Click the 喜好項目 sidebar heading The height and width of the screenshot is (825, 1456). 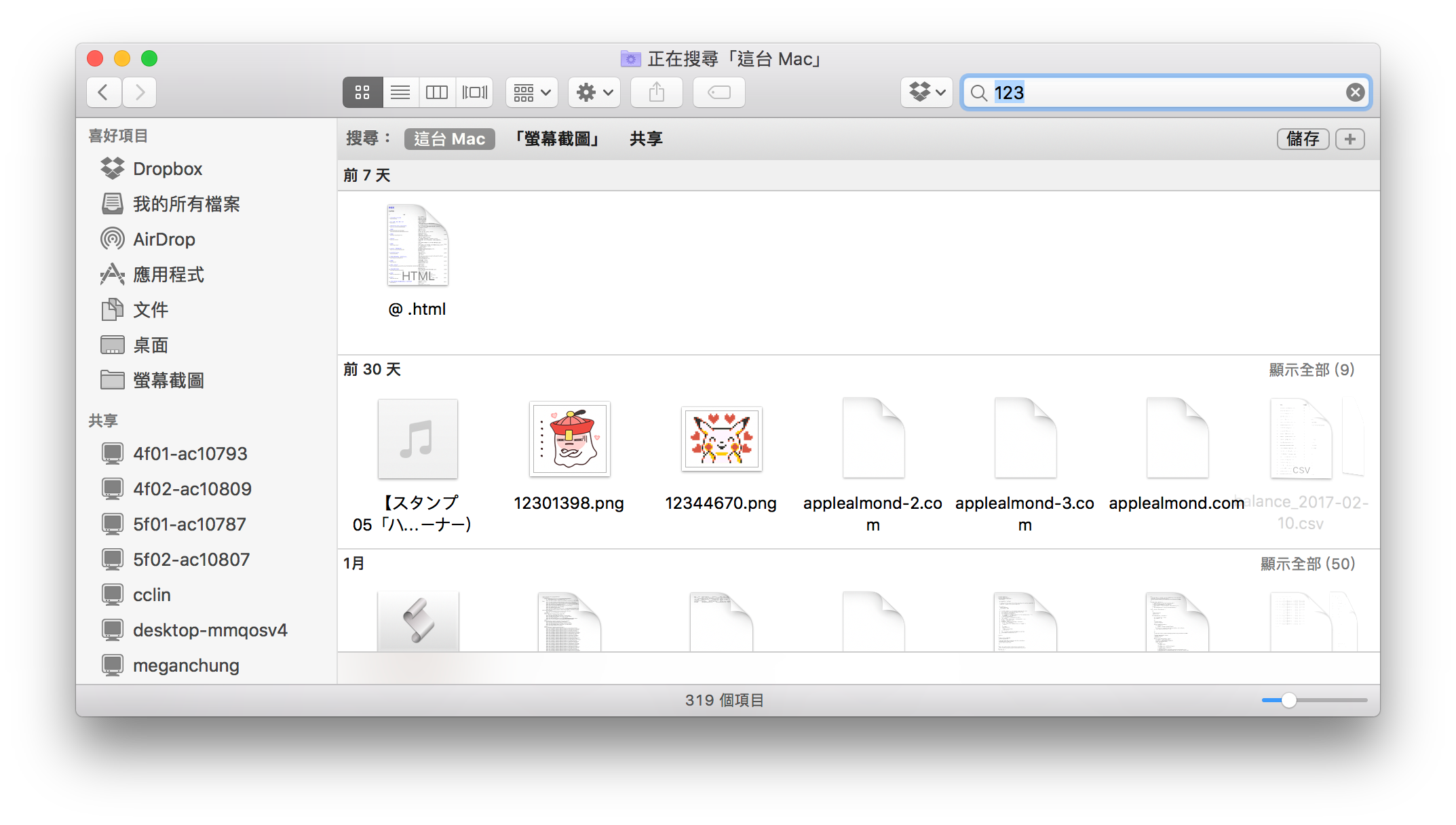point(118,136)
